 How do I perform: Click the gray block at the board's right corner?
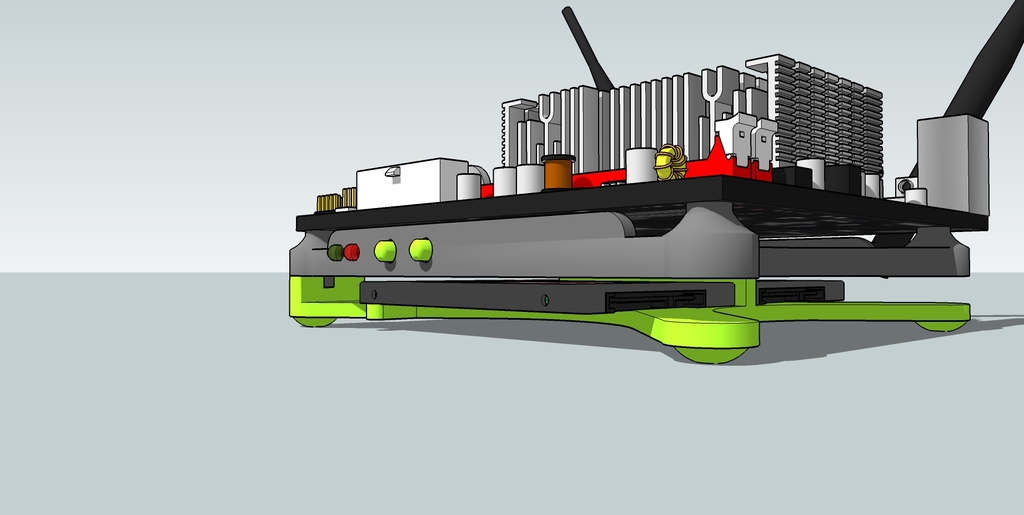pyautogui.click(x=951, y=160)
